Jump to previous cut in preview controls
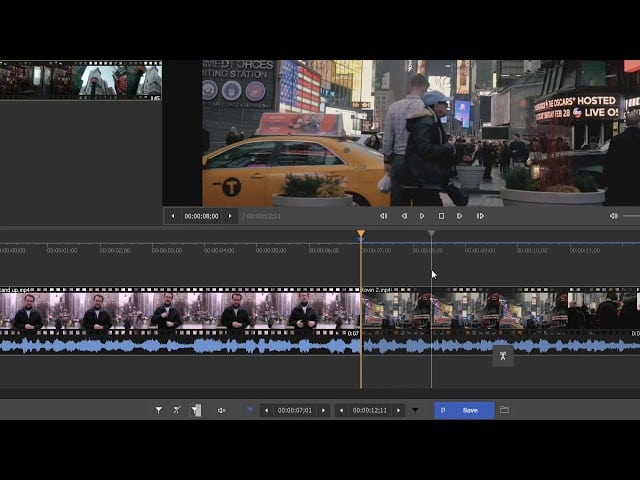The image size is (640, 480). (x=383, y=216)
